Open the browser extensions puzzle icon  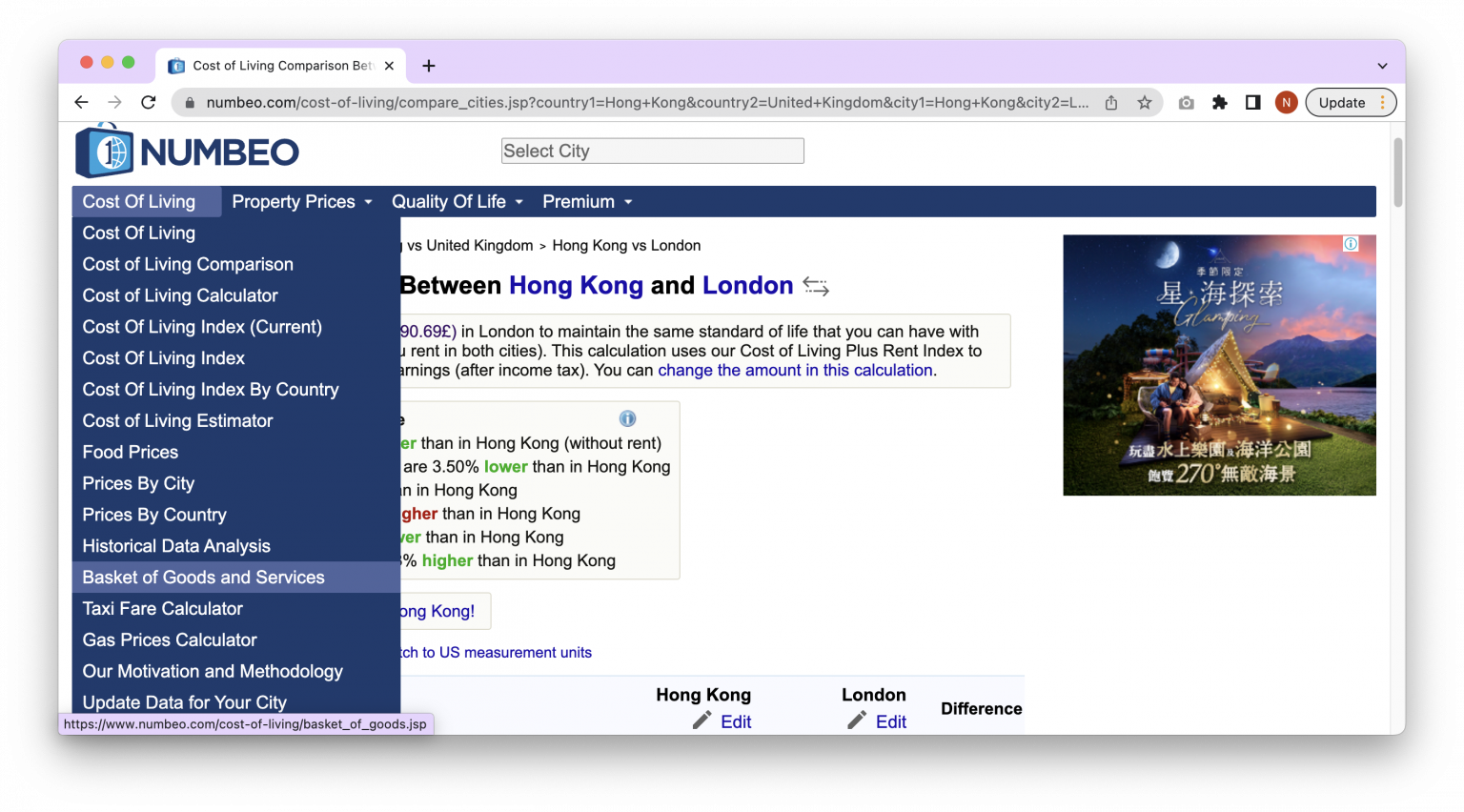coord(1219,103)
